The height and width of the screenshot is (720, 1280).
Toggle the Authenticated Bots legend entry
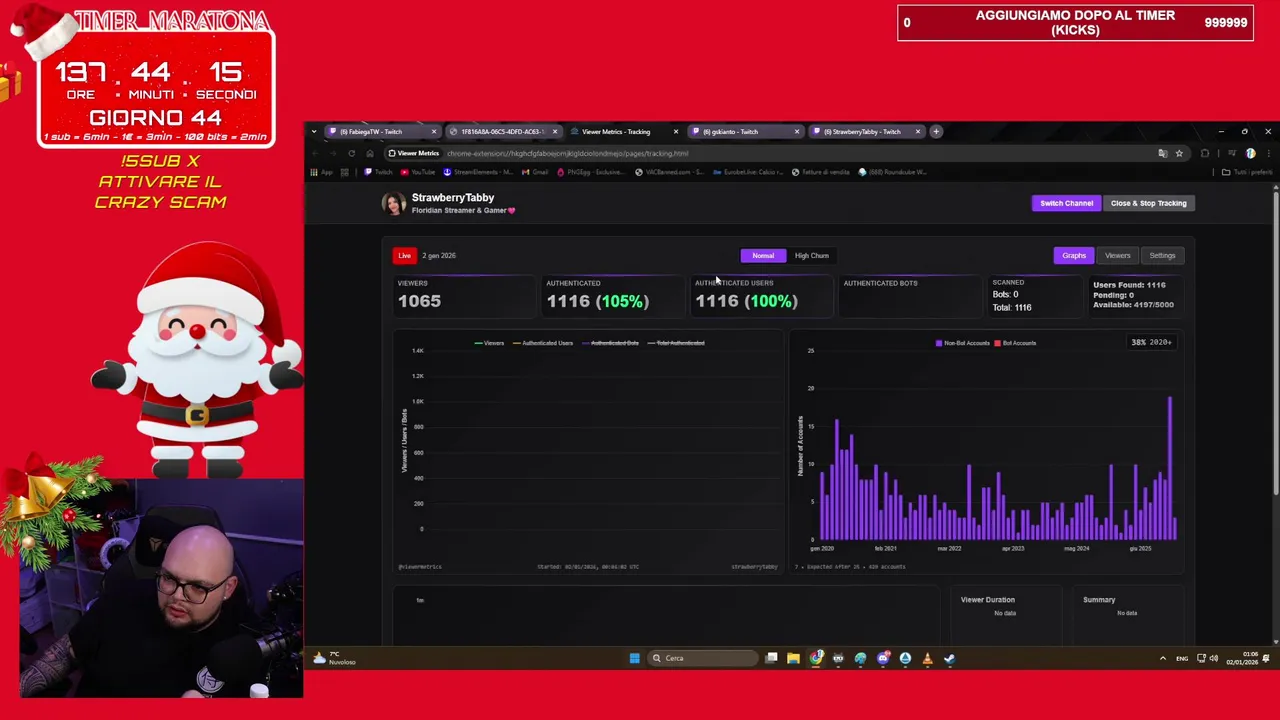610,343
